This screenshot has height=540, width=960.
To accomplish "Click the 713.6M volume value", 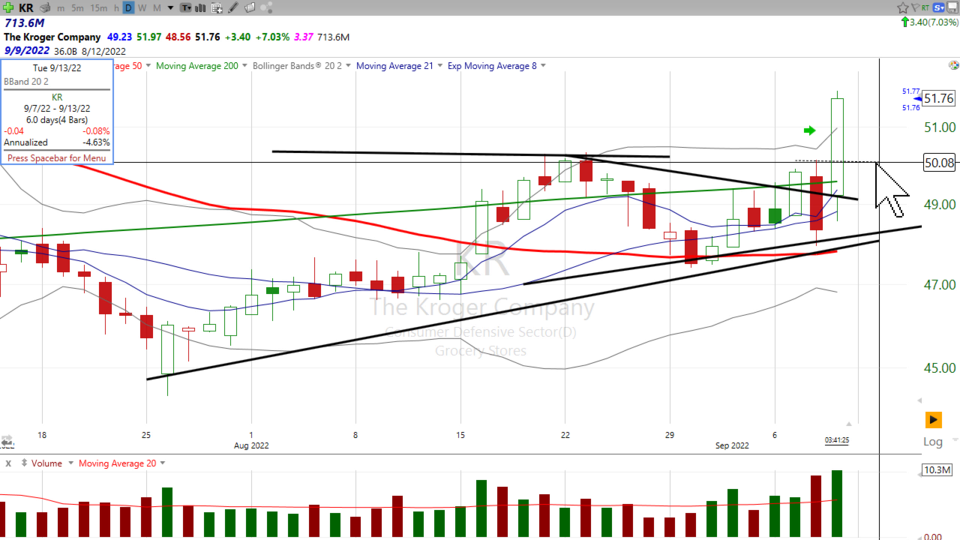I will click(x=24, y=23).
